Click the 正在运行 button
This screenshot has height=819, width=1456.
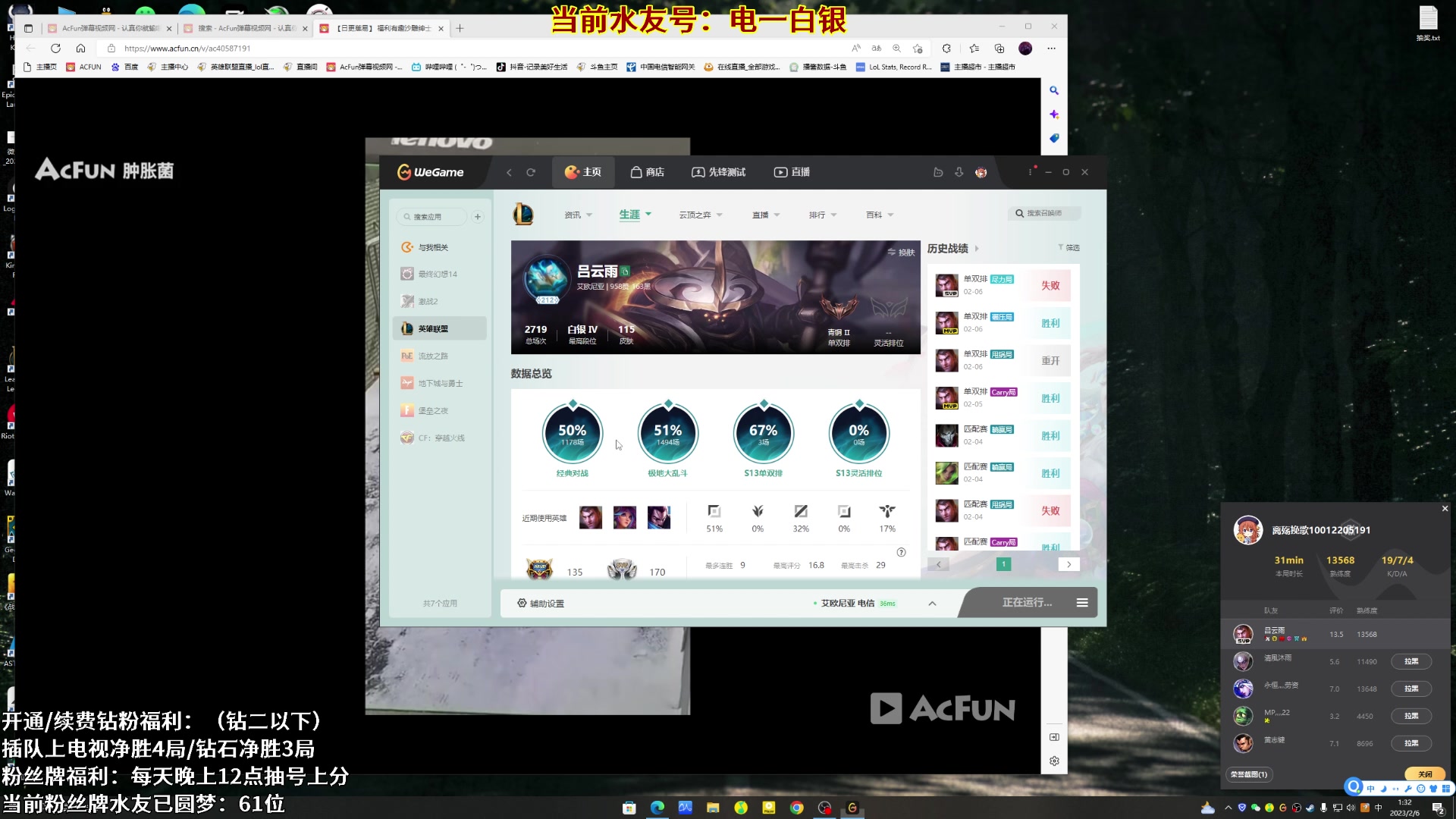(1027, 602)
